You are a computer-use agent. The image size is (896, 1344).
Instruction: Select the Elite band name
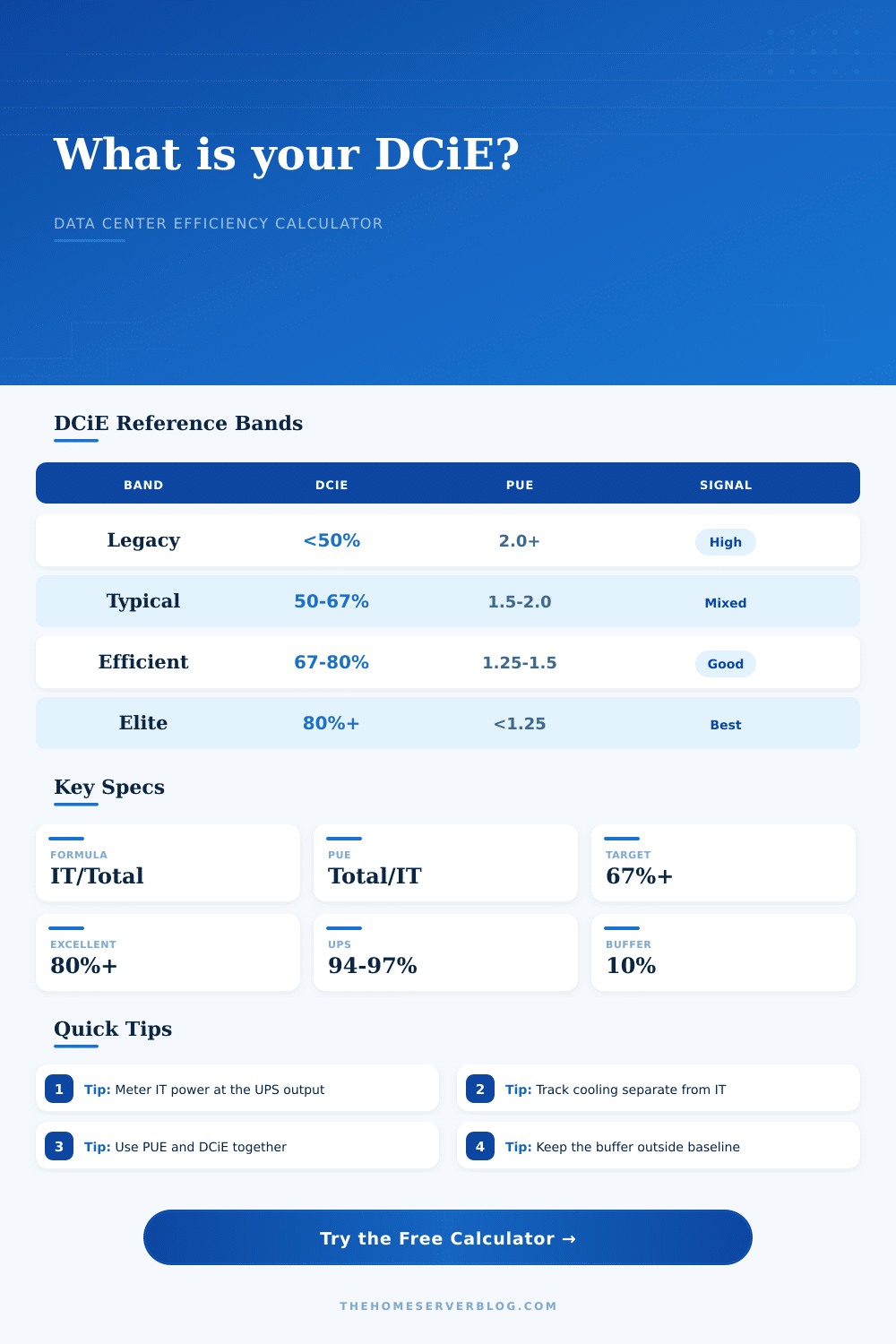click(x=143, y=723)
